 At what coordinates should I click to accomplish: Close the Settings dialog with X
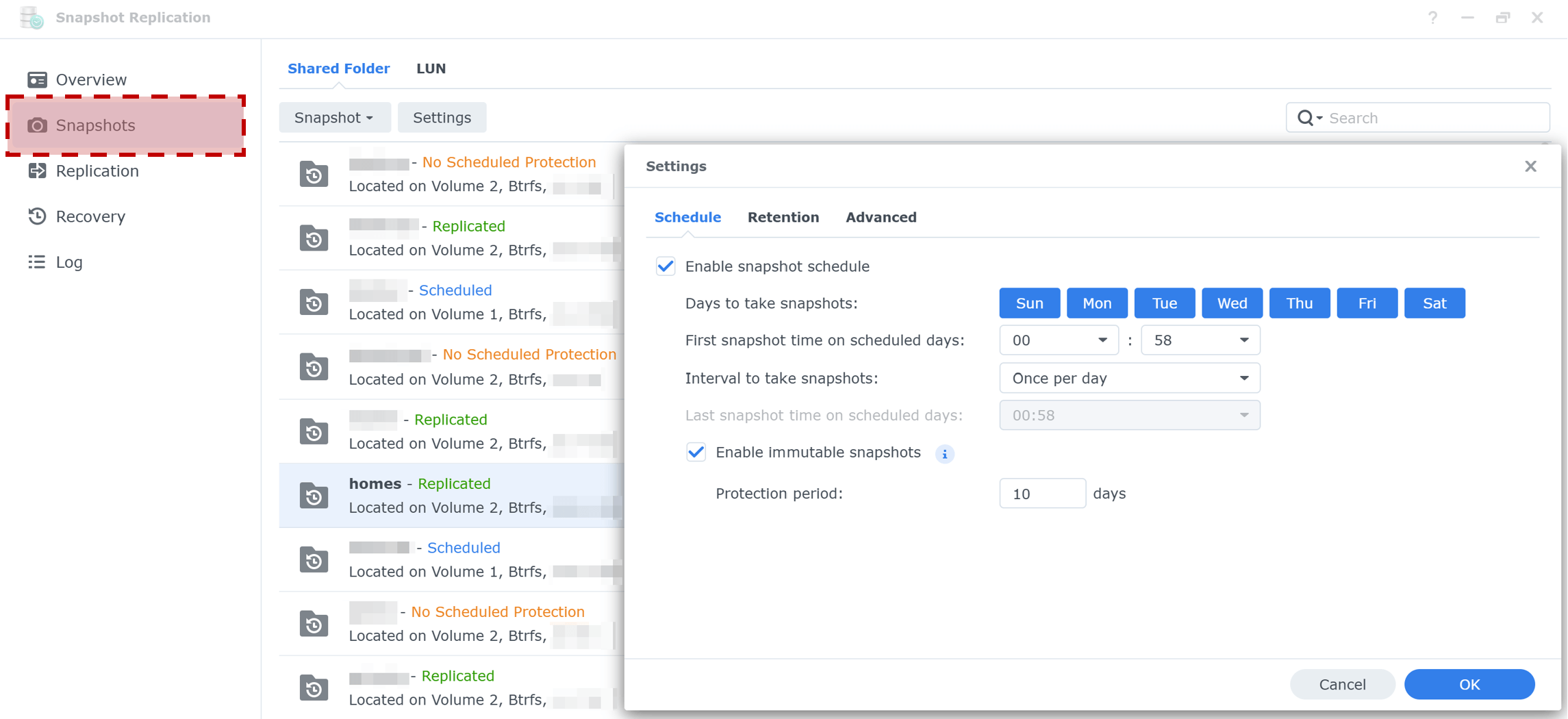click(1530, 166)
